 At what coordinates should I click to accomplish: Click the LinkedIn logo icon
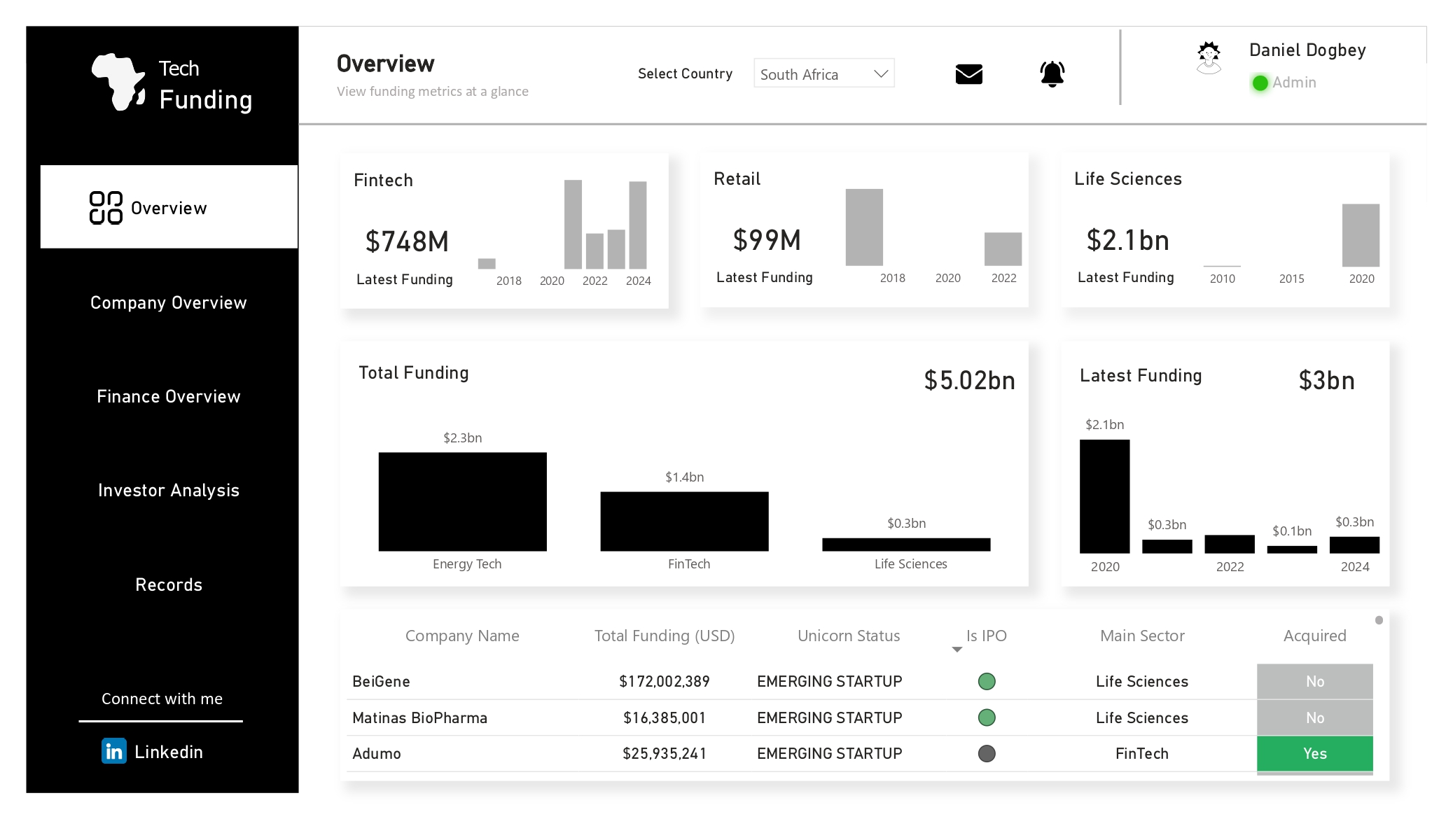(114, 751)
